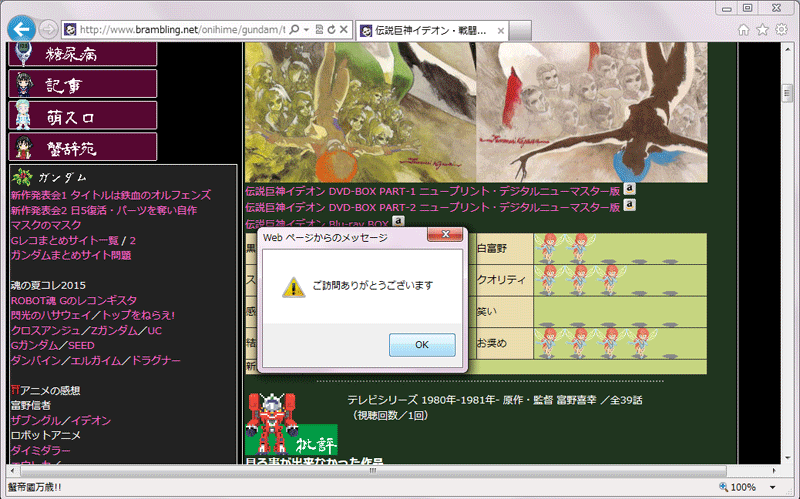
Task: Select the 伝説巨神イデオン tab
Action: (x=431, y=31)
